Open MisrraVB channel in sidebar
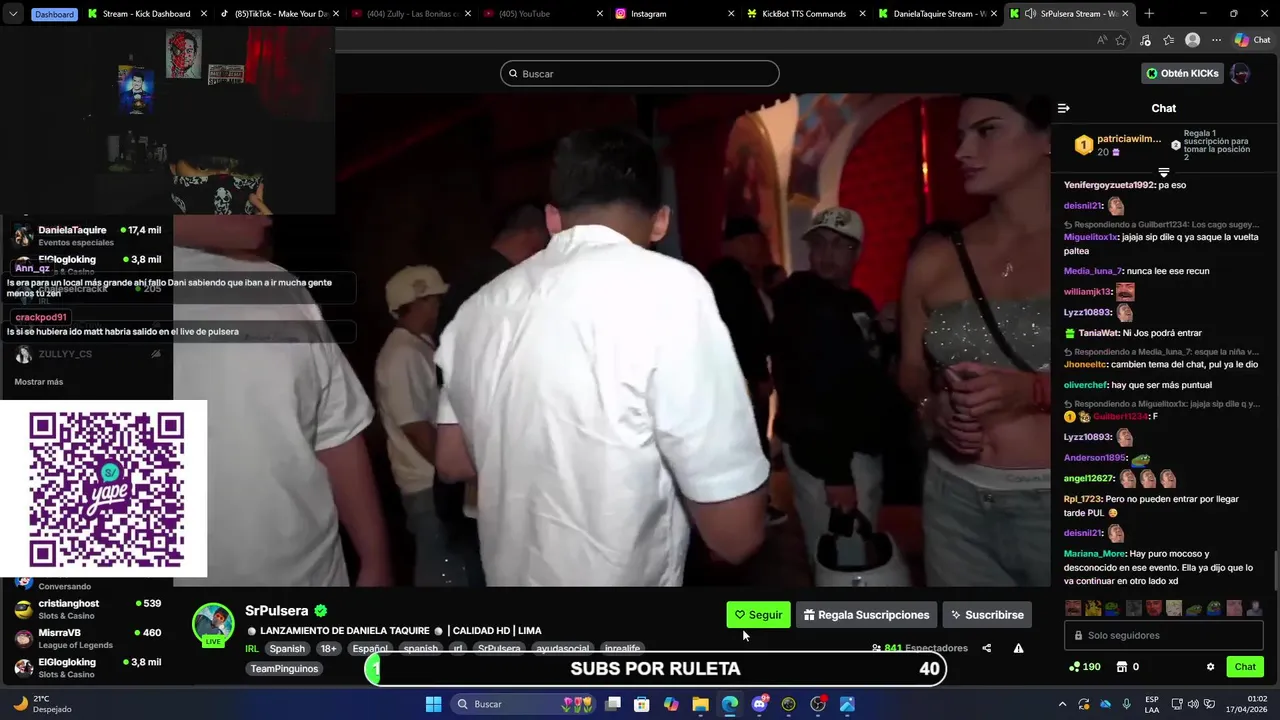 (x=87, y=638)
